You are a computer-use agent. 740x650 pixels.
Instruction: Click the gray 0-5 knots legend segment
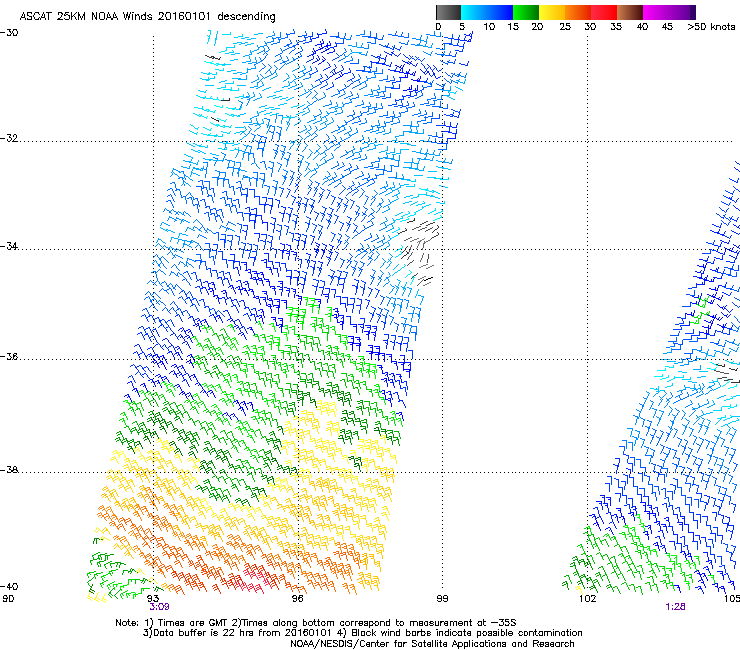[448, 12]
